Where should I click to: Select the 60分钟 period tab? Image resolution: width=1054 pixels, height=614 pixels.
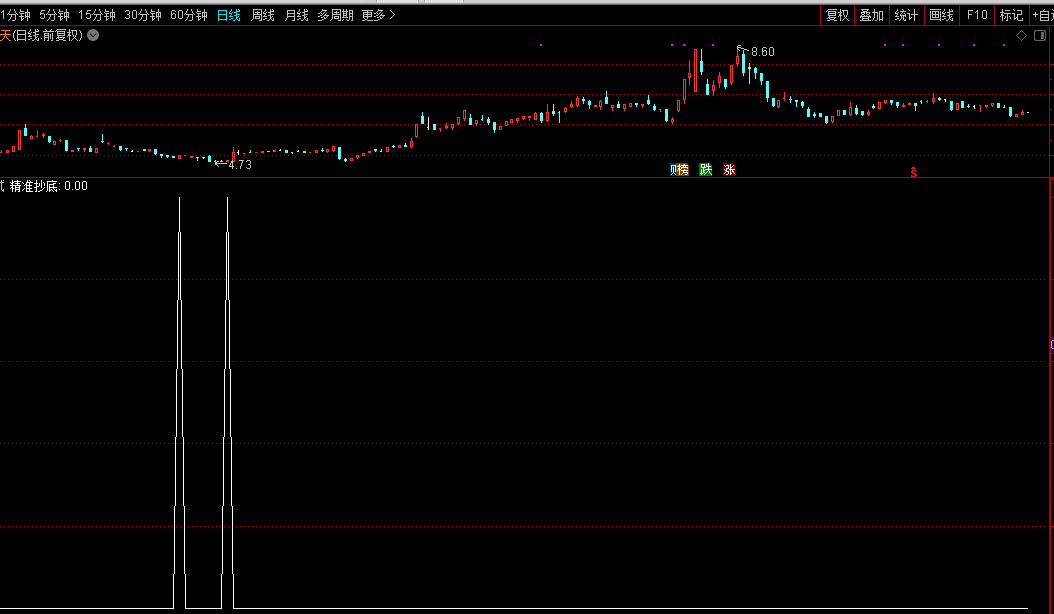189,15
